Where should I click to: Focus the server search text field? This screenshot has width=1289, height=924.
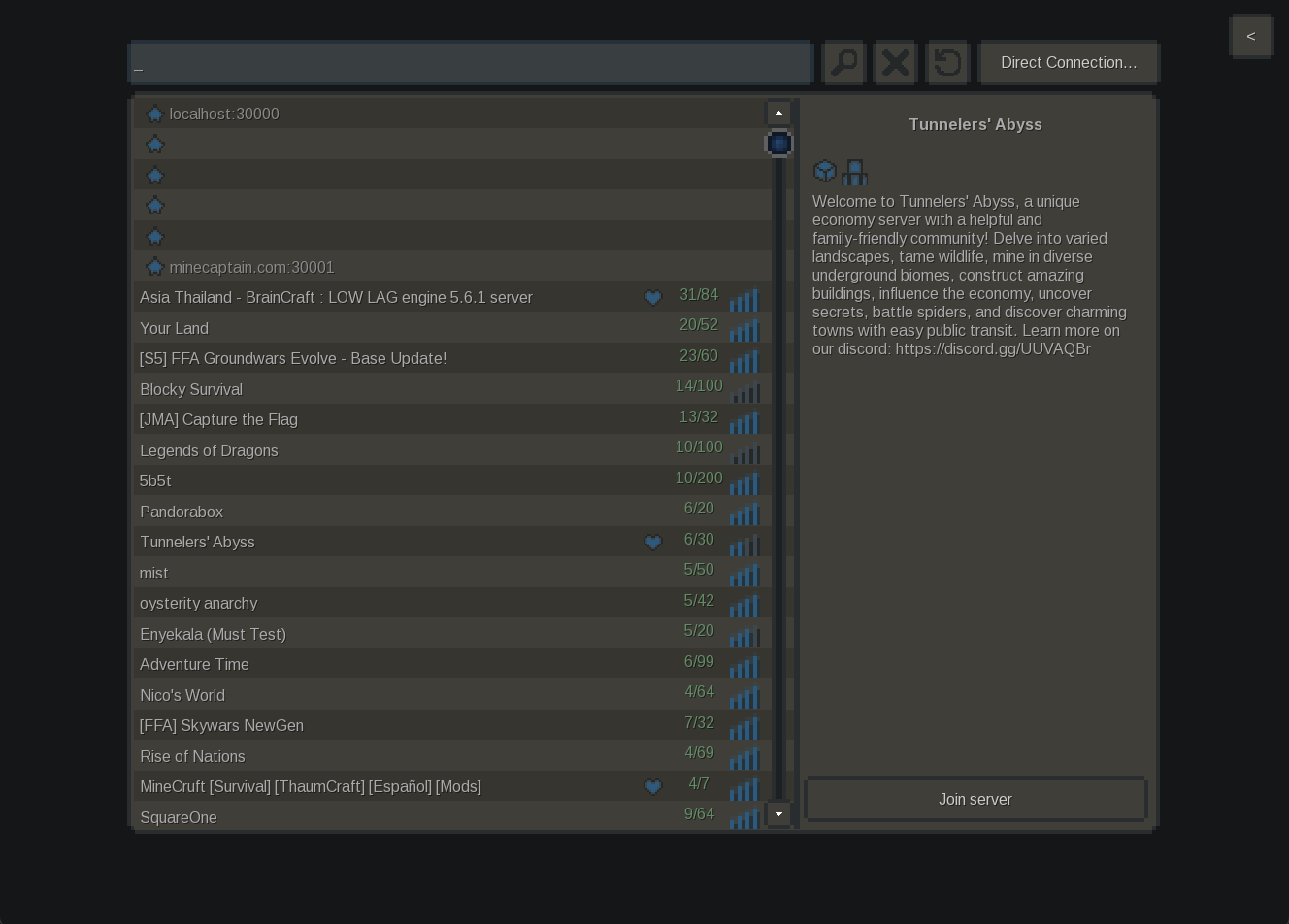click(471, 63)
